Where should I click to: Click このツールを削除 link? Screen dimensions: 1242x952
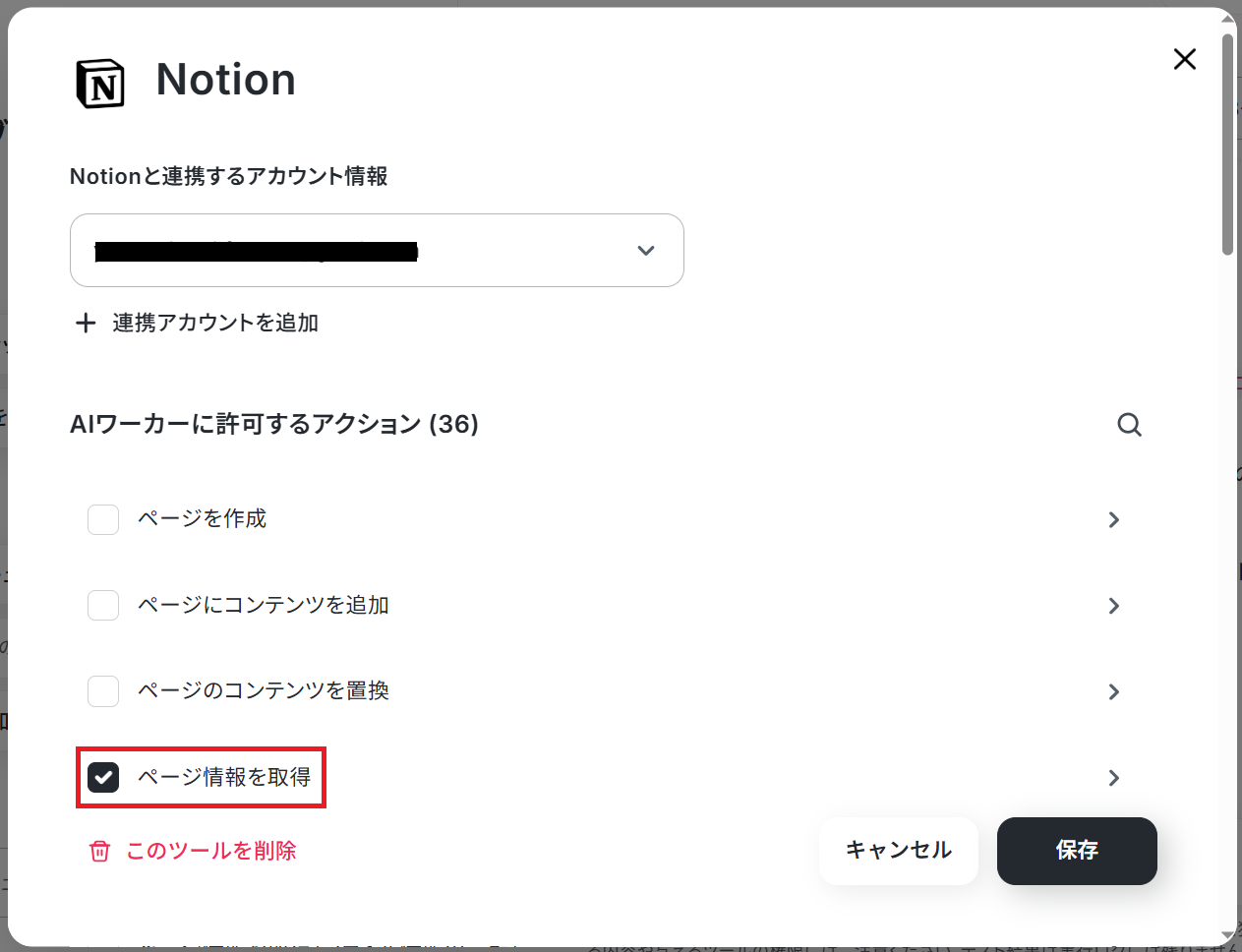pyautogui.click(x=211, y=851)
